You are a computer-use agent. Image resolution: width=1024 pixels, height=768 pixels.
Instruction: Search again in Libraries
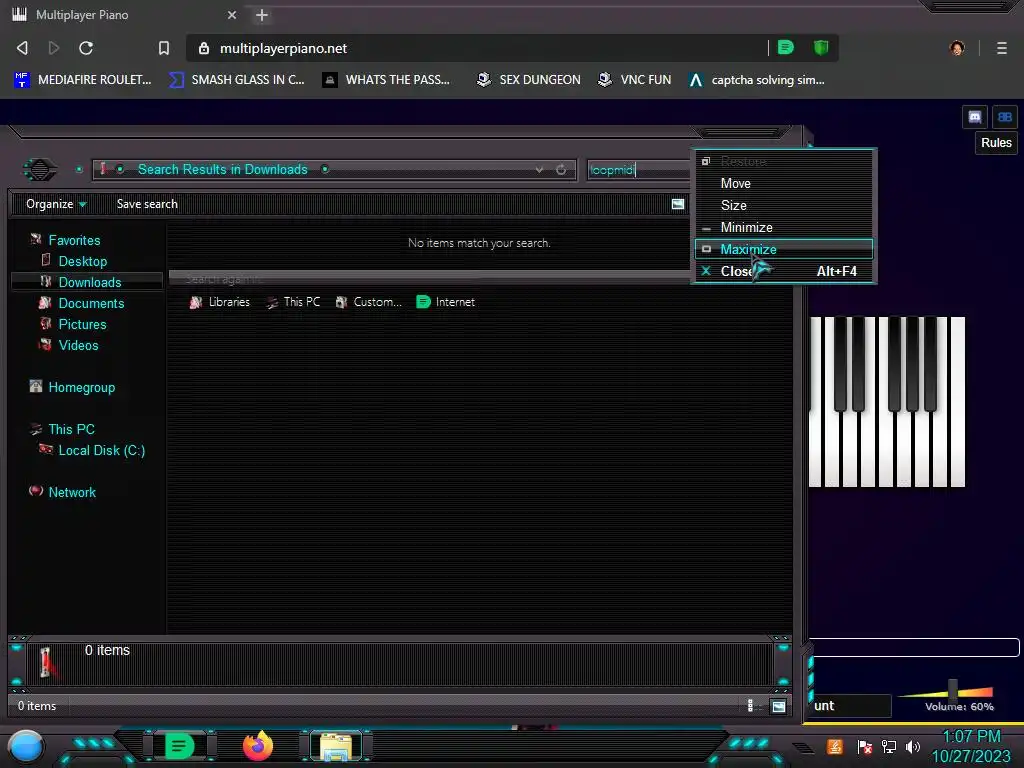tap(219, 302)
